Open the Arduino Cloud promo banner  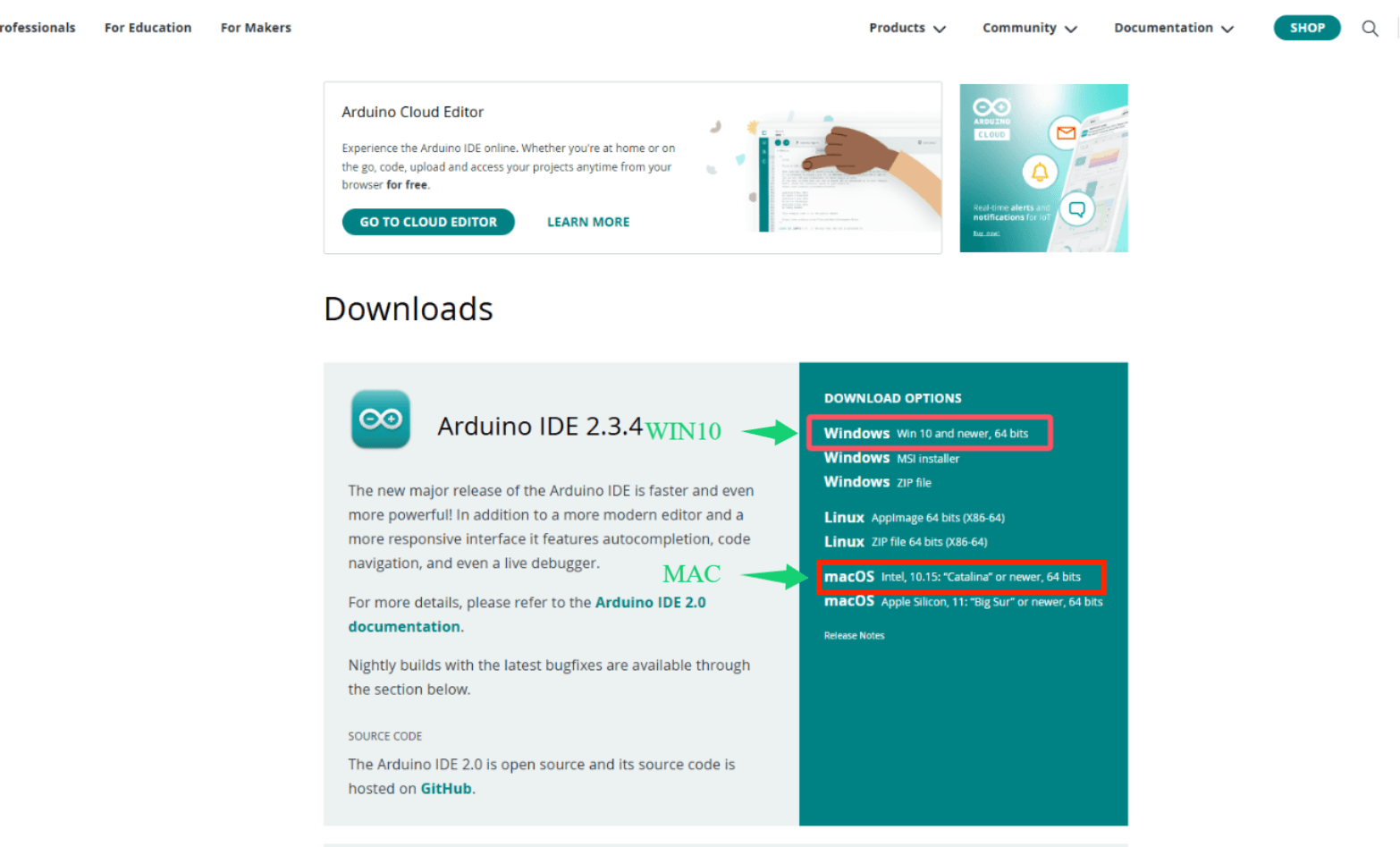[1043, 168]
